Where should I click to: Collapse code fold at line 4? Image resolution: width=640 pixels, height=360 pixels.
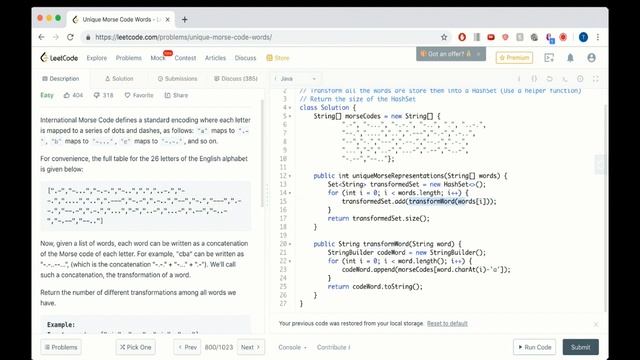tap(290, 108)
